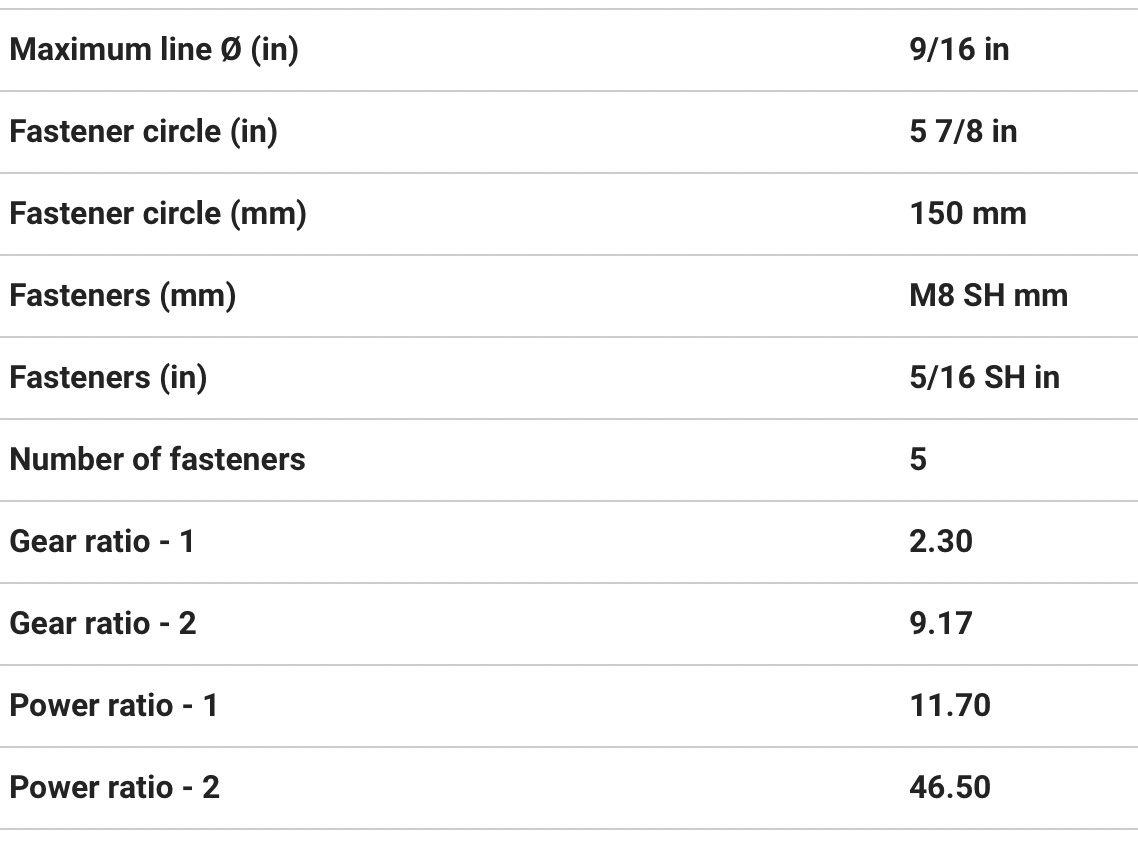1138x862 pixels.
Task: Click the Fasteners (mm) label
Action: tap(123, 296)
